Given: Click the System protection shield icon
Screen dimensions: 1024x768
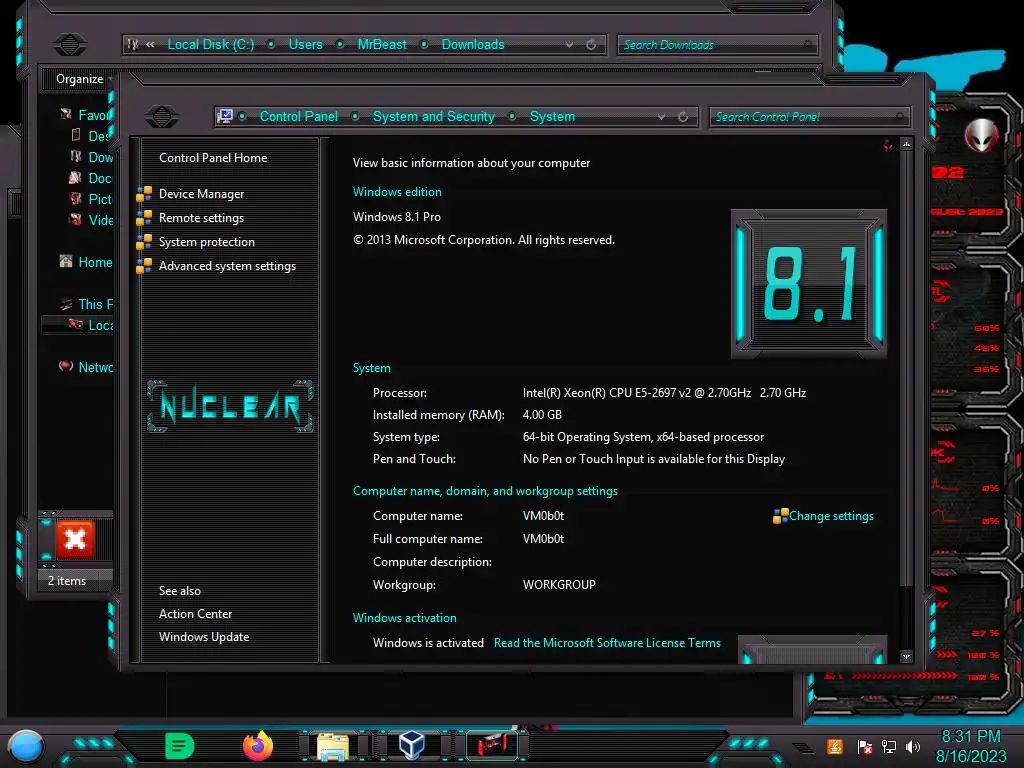Looking at the screenshot, I should [x=144, y=242].
